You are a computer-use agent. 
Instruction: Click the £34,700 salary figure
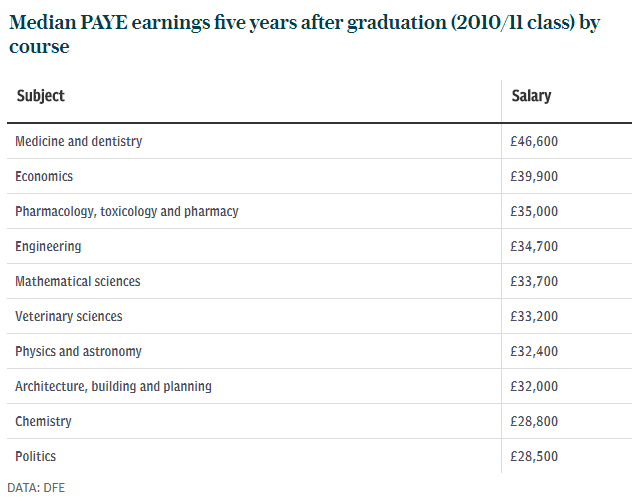coord(534,246)
